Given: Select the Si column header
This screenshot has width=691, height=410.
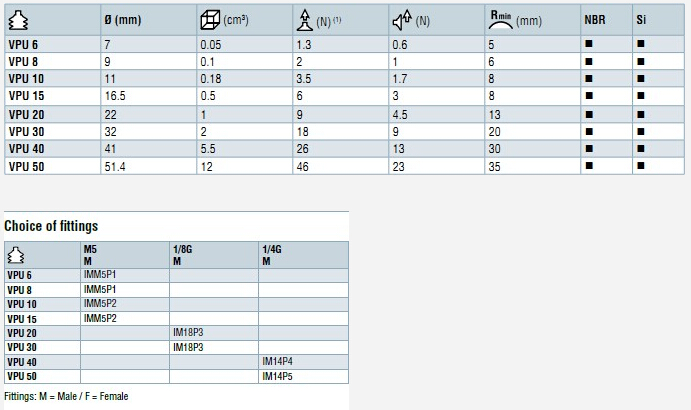Looking at the screenshot, I should coord(641,21).
